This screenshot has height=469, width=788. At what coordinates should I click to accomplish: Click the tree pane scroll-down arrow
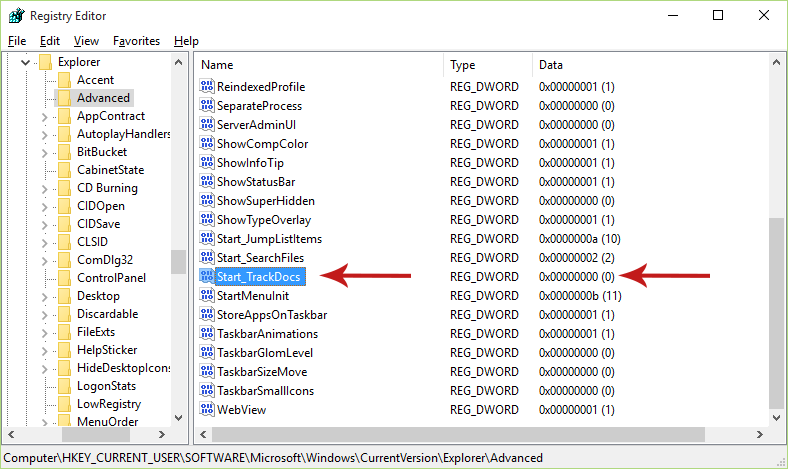(x=178, y=417)
